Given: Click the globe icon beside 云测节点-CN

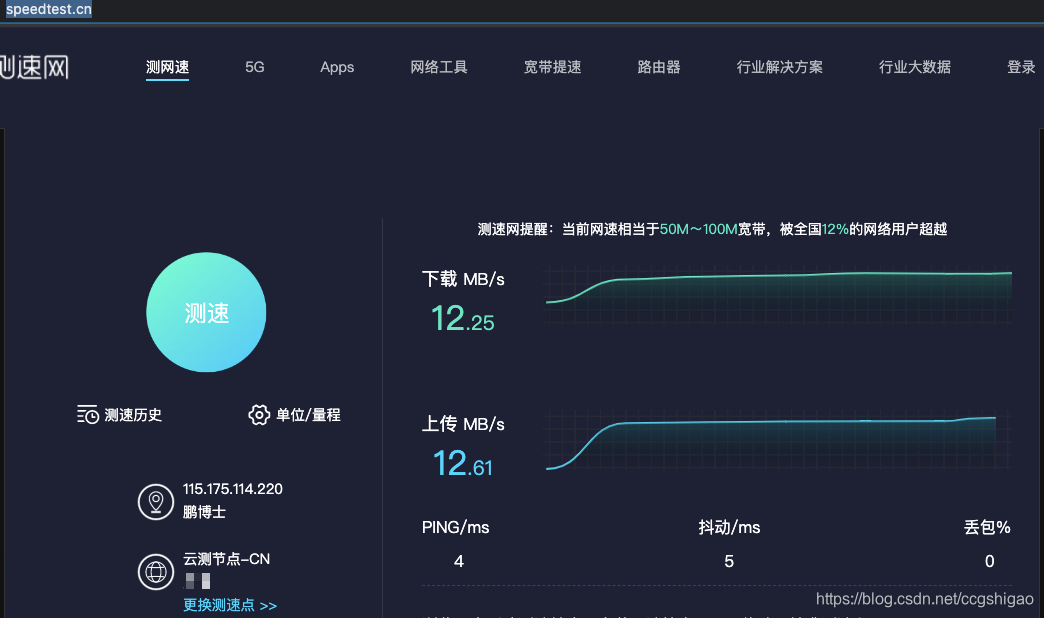Looking at the screenshot, I should [156, 572].
